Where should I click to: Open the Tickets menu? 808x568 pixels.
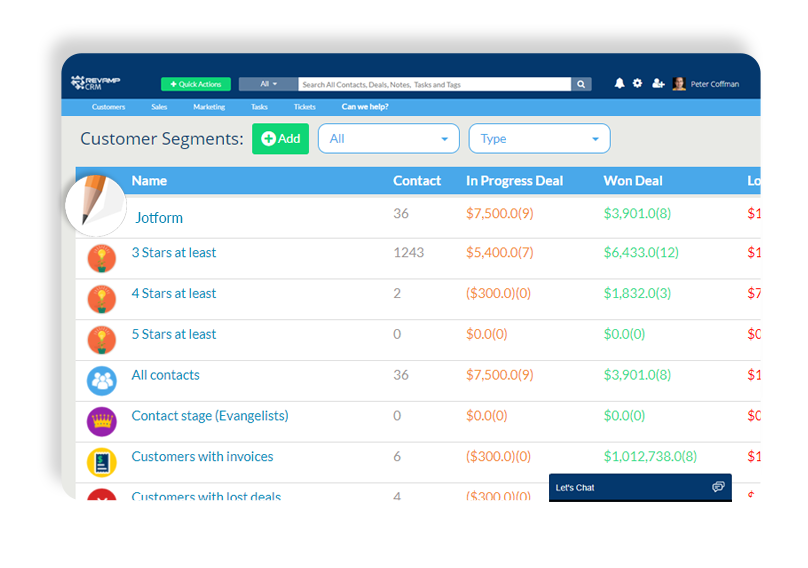click(305, 107)
